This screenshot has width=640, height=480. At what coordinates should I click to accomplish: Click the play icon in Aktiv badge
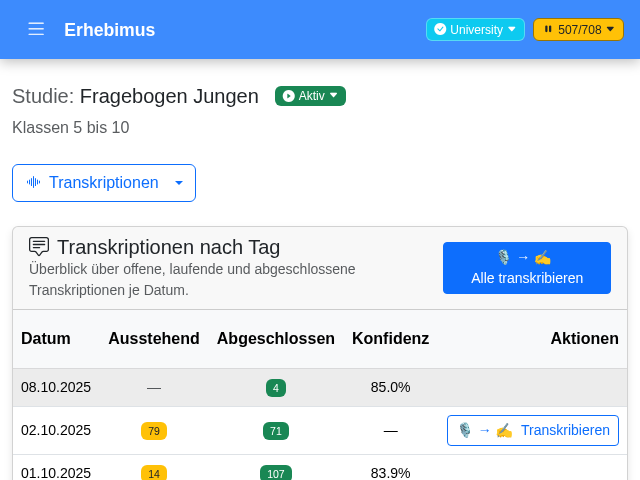288,96
